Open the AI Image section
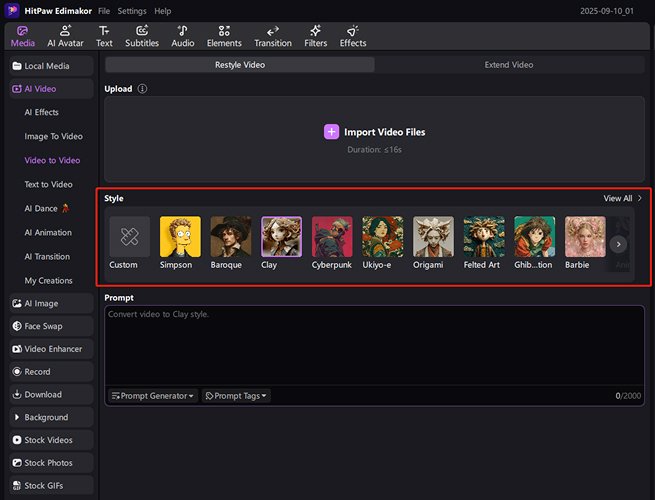 pos(51,303)
